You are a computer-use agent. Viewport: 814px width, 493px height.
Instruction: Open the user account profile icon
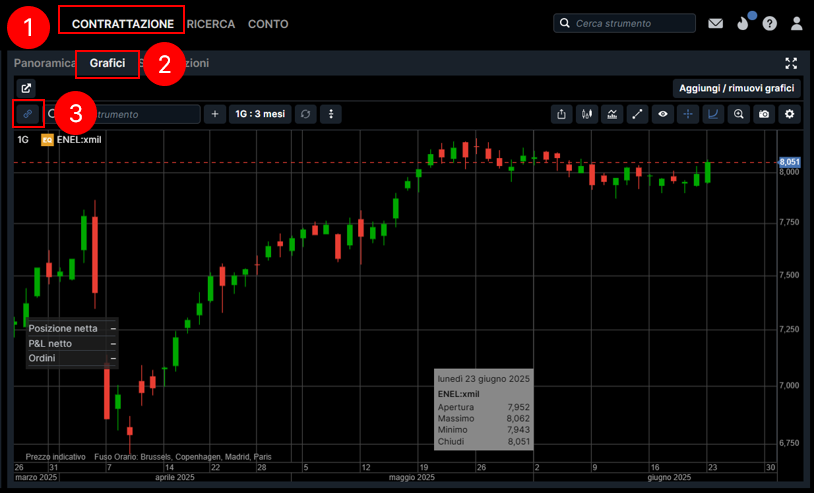click(x=796, y=23)
